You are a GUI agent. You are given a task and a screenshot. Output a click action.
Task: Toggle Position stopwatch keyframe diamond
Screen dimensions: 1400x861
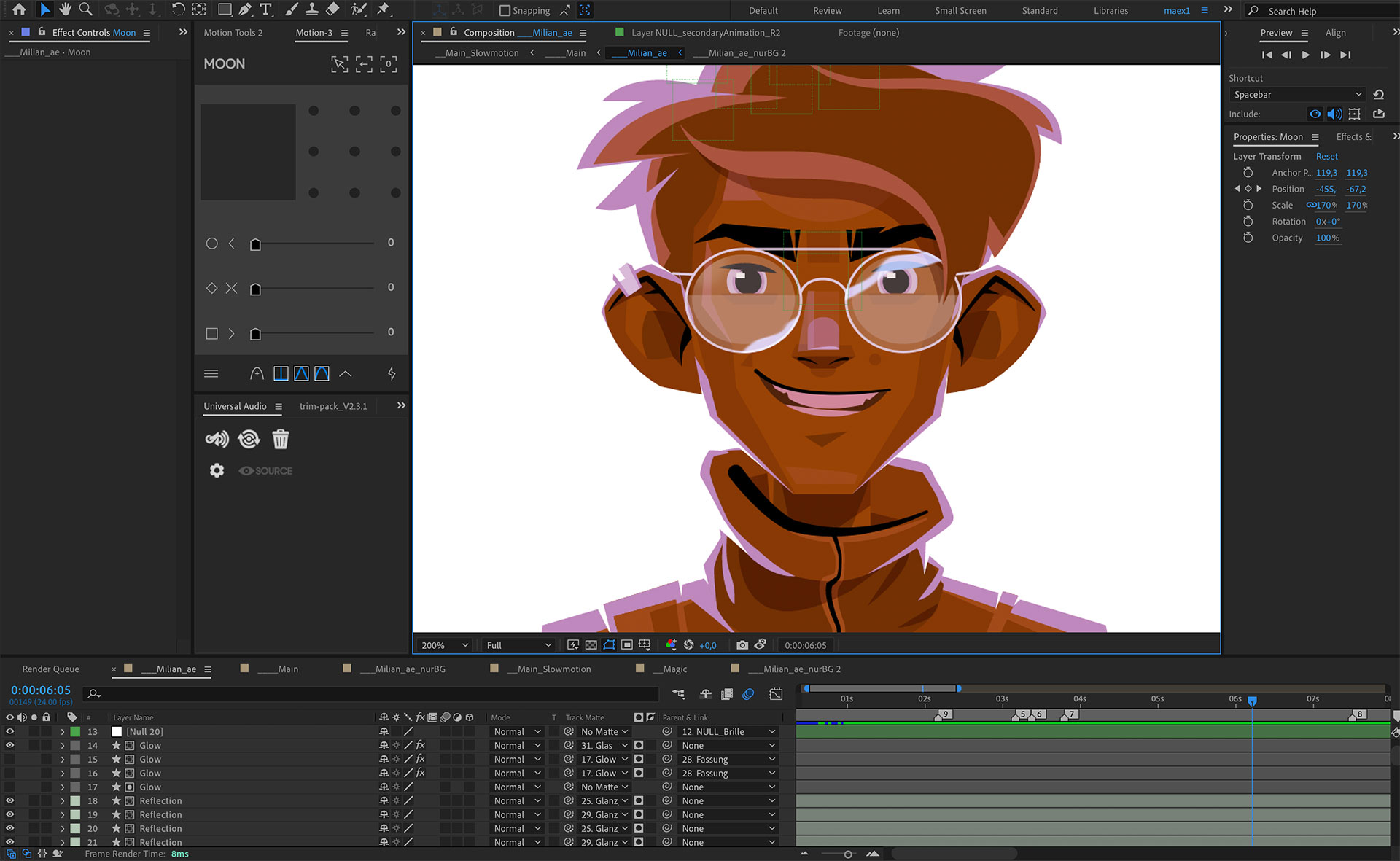pyautogui.click(x=1248, y=189)
